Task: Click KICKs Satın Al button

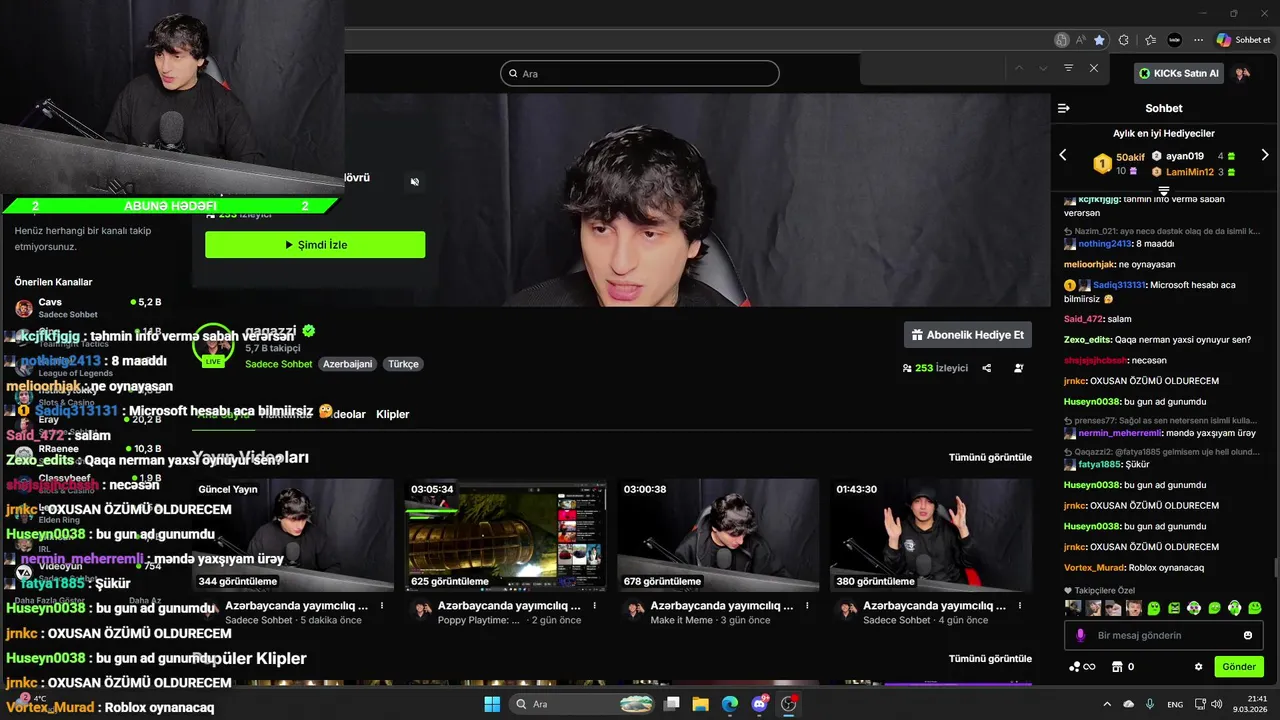Action: point(1180,74)
